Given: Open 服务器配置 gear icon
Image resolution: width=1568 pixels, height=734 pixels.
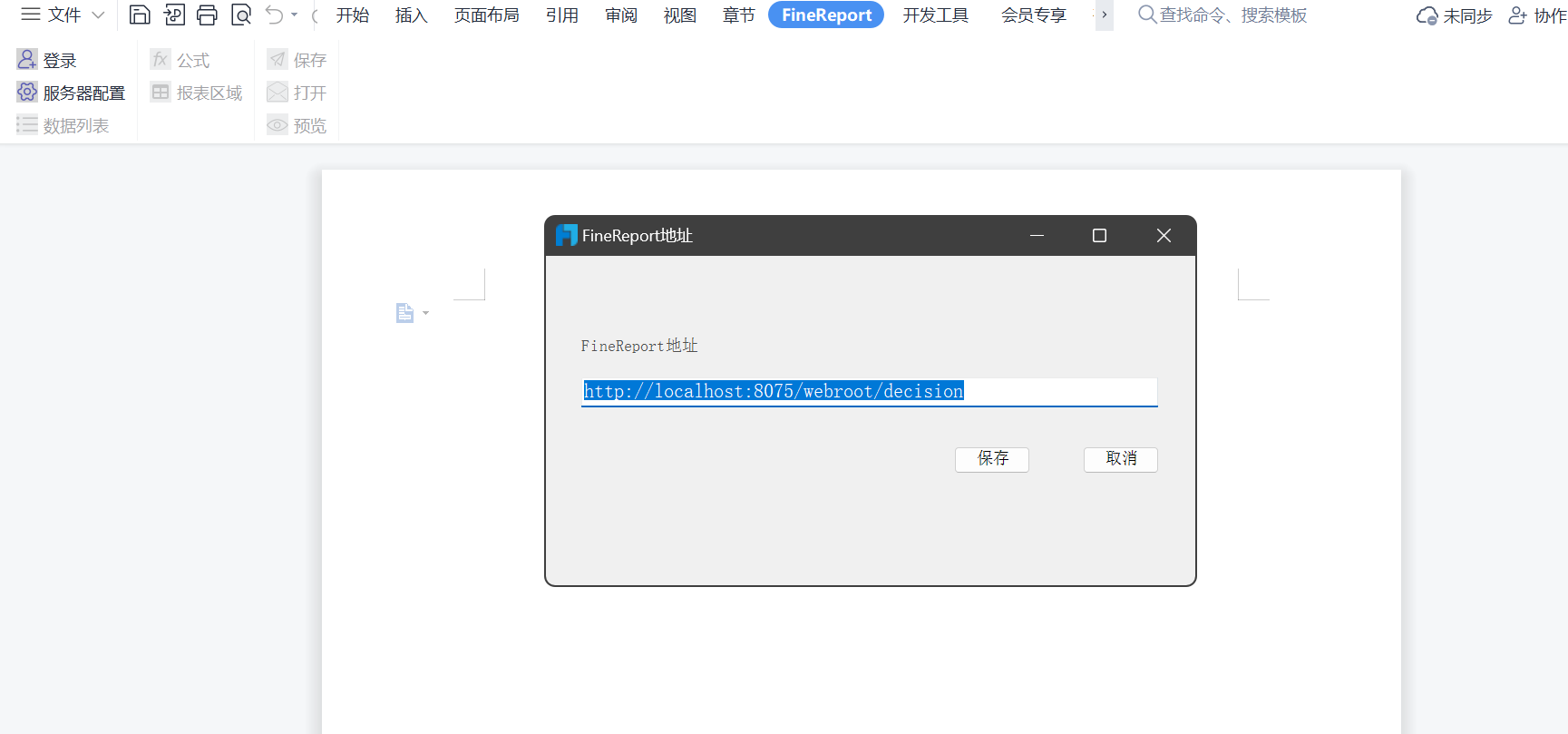Looking at the screenshot, I should pyautogui.click(x=27, y=93).
